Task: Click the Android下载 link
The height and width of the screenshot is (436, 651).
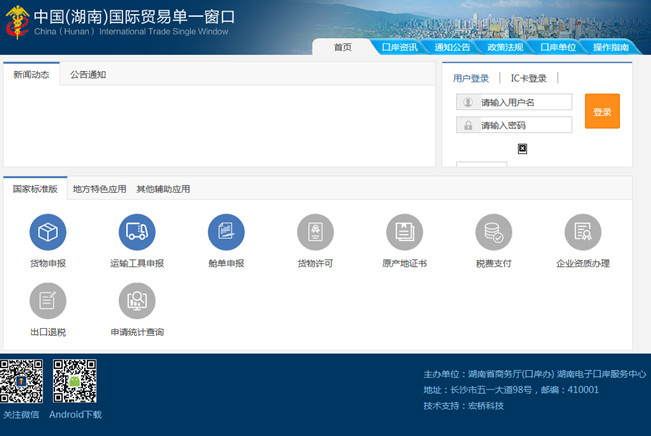Action: (x=75, y=414)
